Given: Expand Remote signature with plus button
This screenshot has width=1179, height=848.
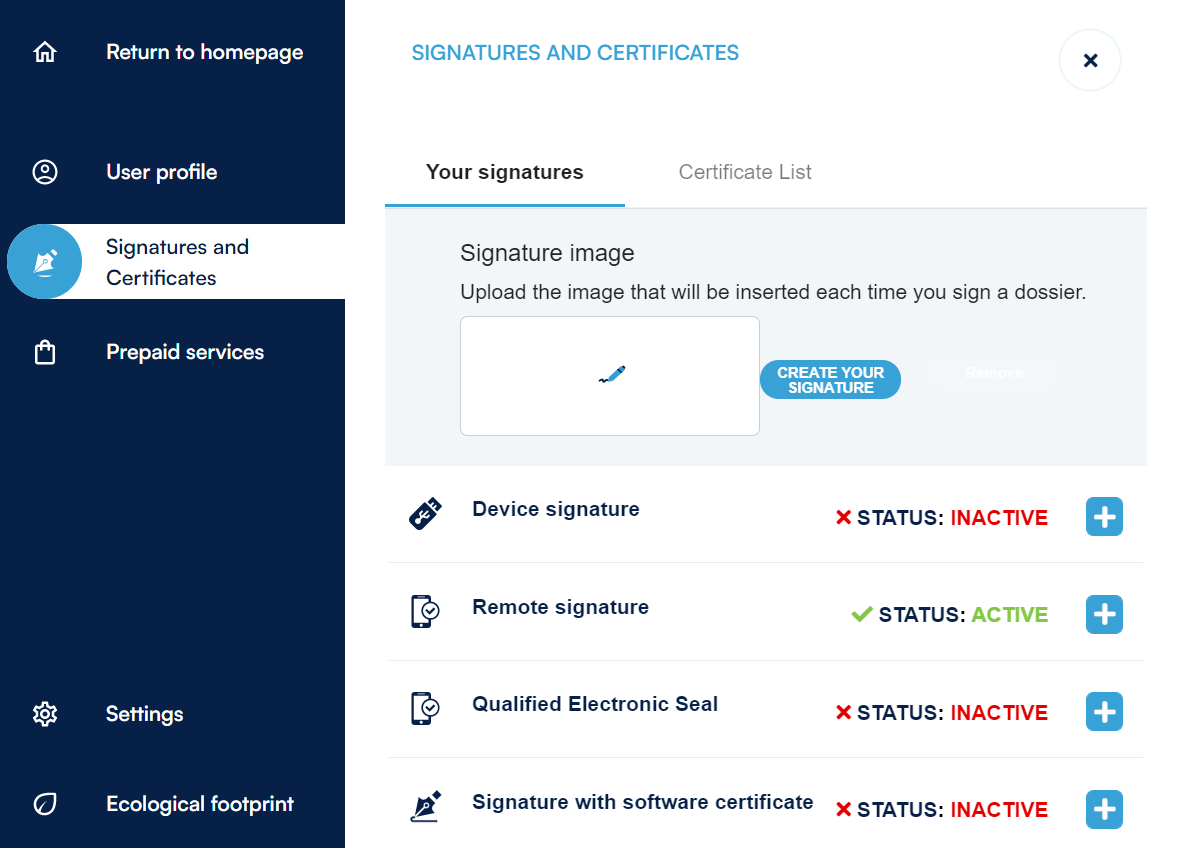Looking at the screenshot, I should 1104,614.
